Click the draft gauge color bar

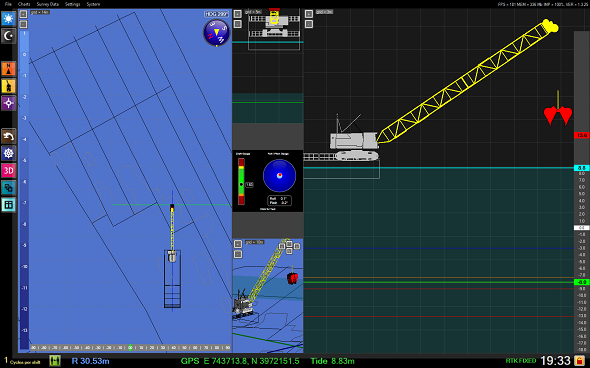point(241,182)
